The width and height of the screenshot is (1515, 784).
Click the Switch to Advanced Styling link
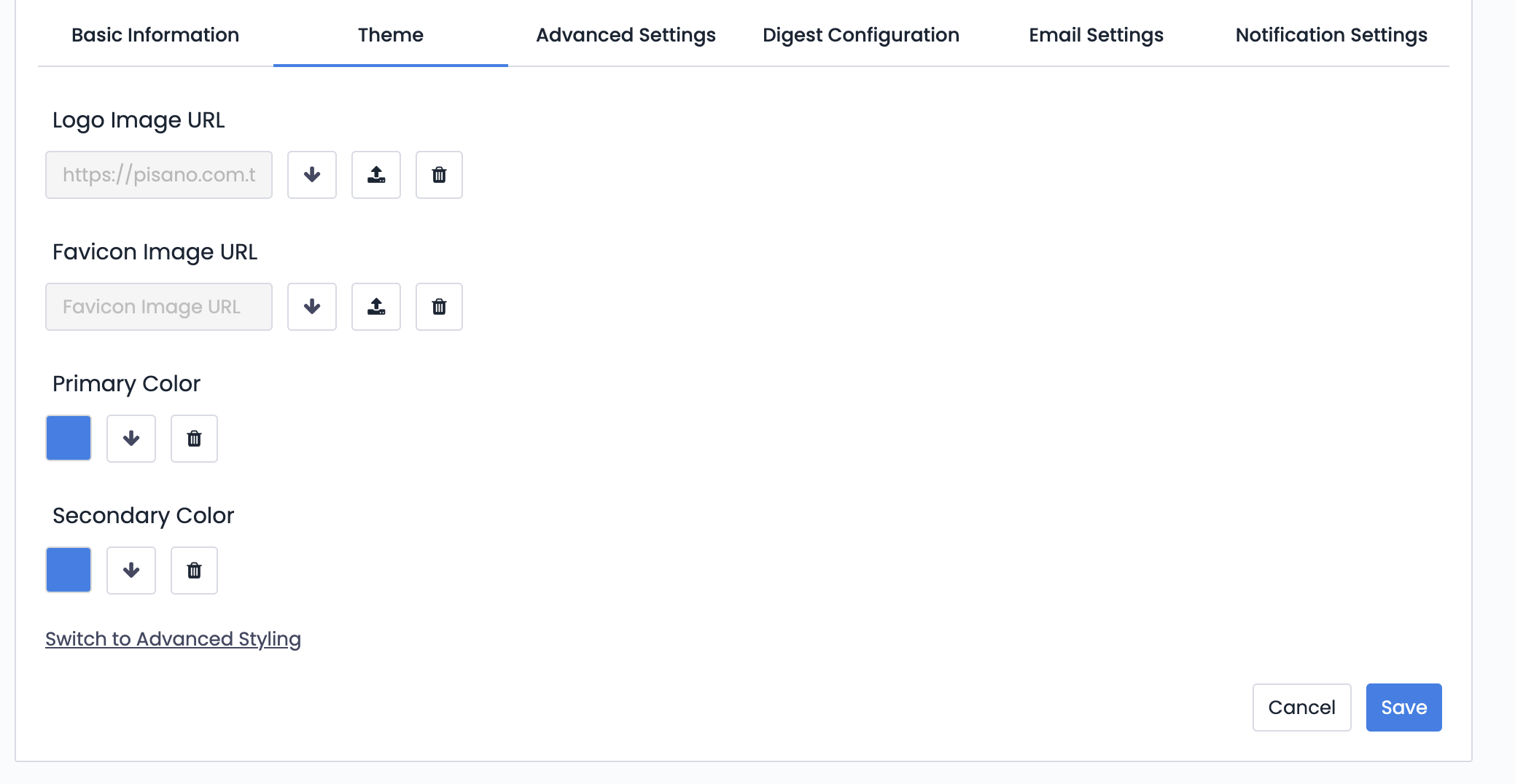[173, 639]
